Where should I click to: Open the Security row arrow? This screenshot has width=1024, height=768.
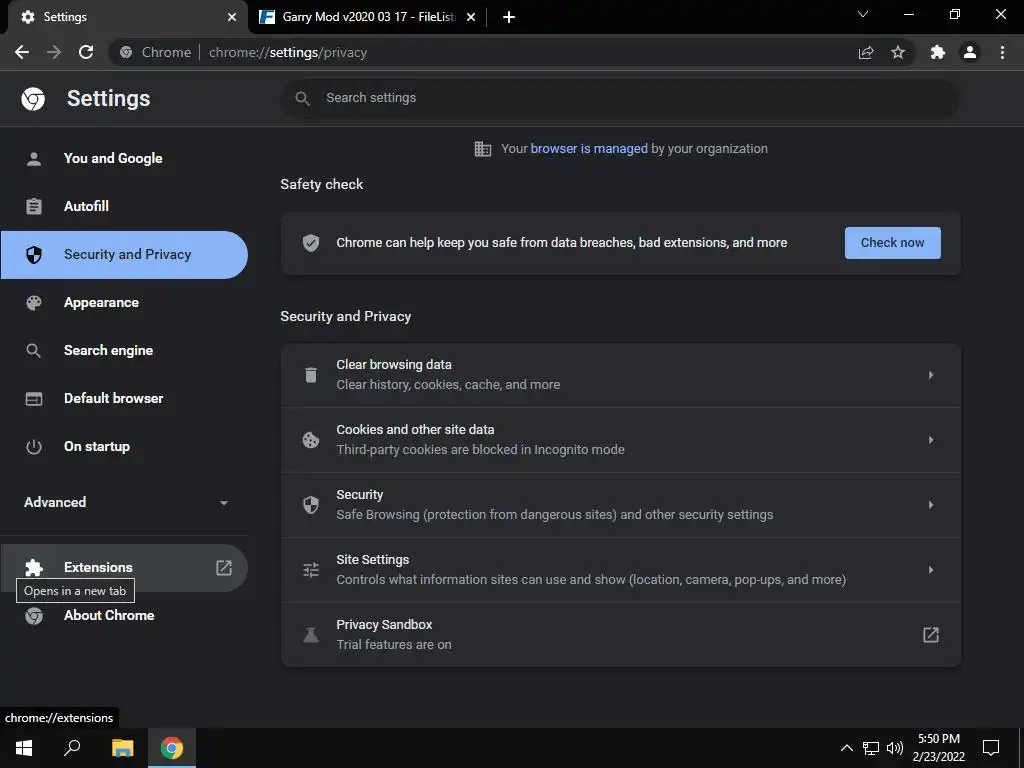931,505
